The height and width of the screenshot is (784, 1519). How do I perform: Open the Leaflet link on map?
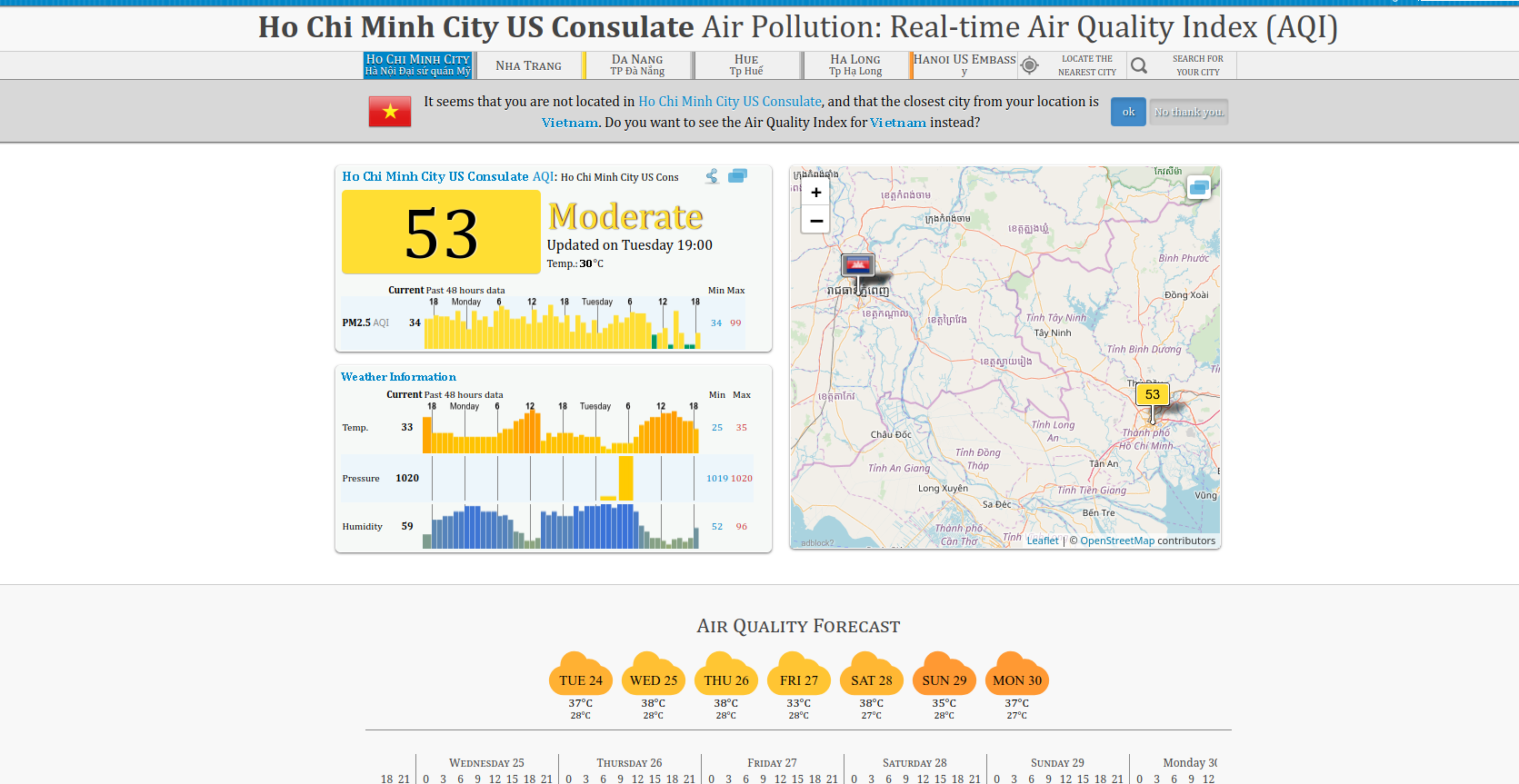1043,541
